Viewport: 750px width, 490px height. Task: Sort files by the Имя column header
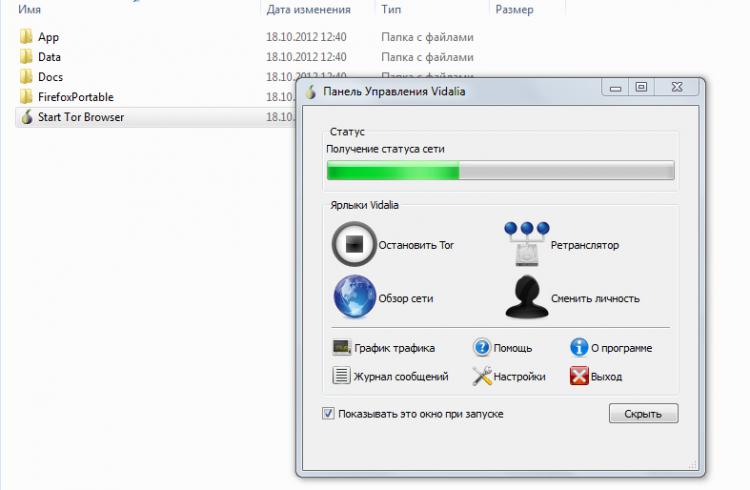pos(29,9)
